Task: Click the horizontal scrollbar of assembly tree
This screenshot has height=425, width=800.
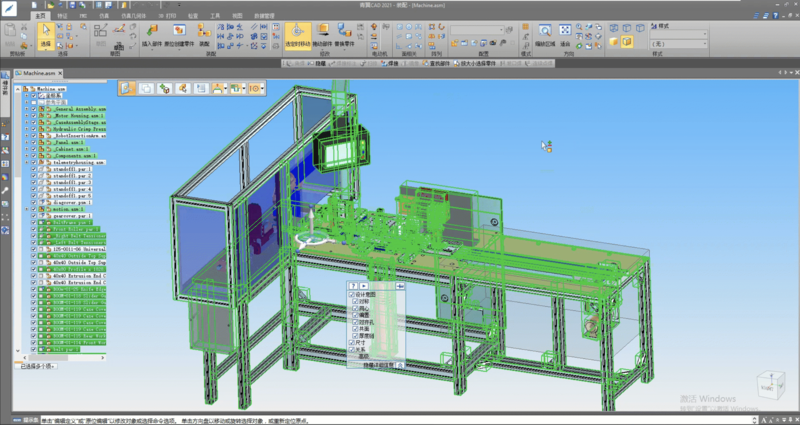Action: tap(64, 358)
